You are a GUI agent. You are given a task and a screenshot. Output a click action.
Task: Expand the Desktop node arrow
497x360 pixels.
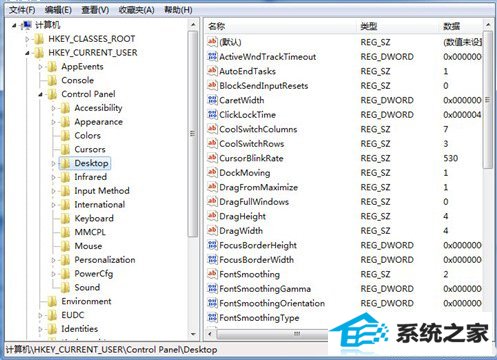point(53,164)
